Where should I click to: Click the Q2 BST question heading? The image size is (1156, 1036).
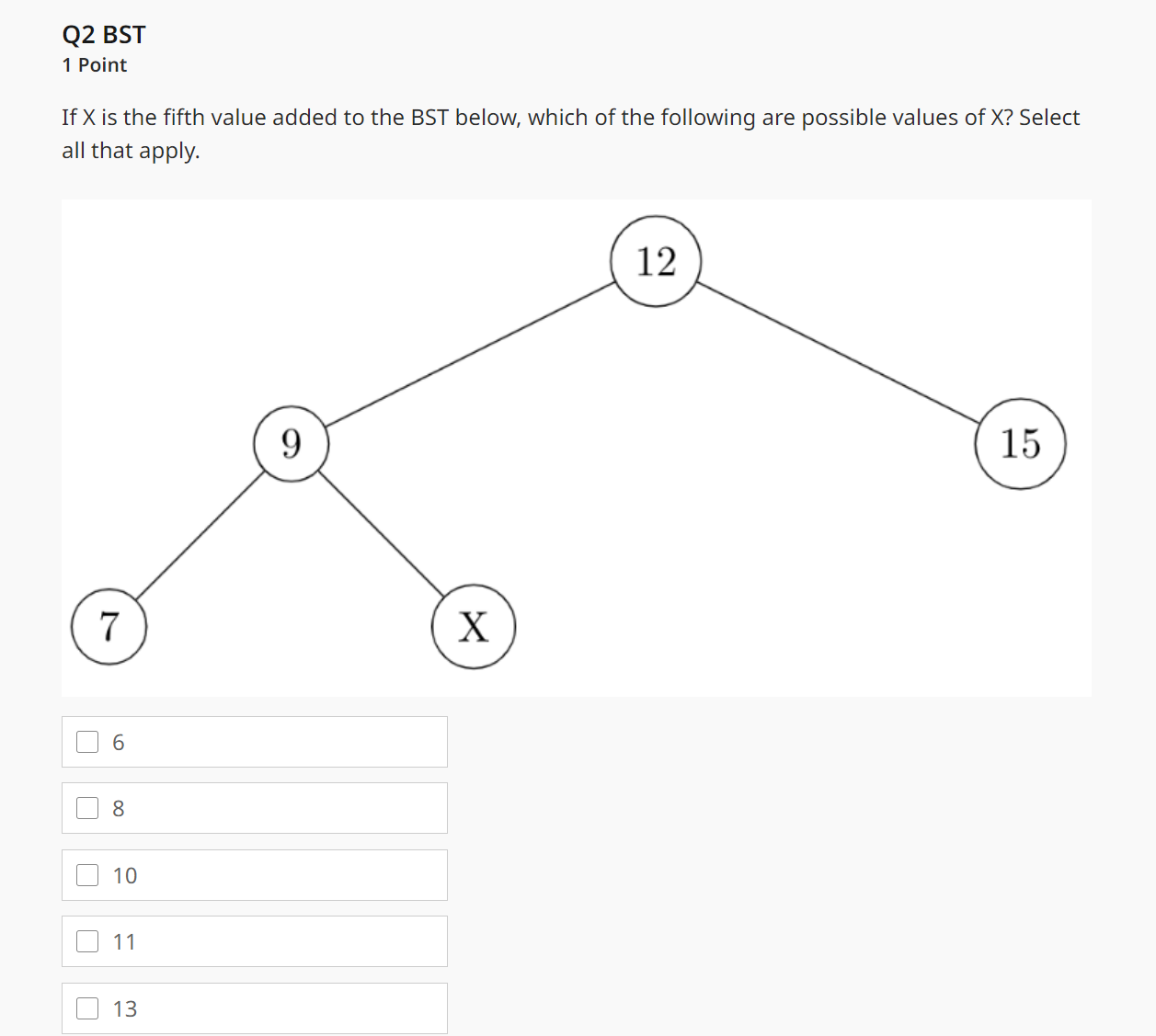tap(103, 34)
